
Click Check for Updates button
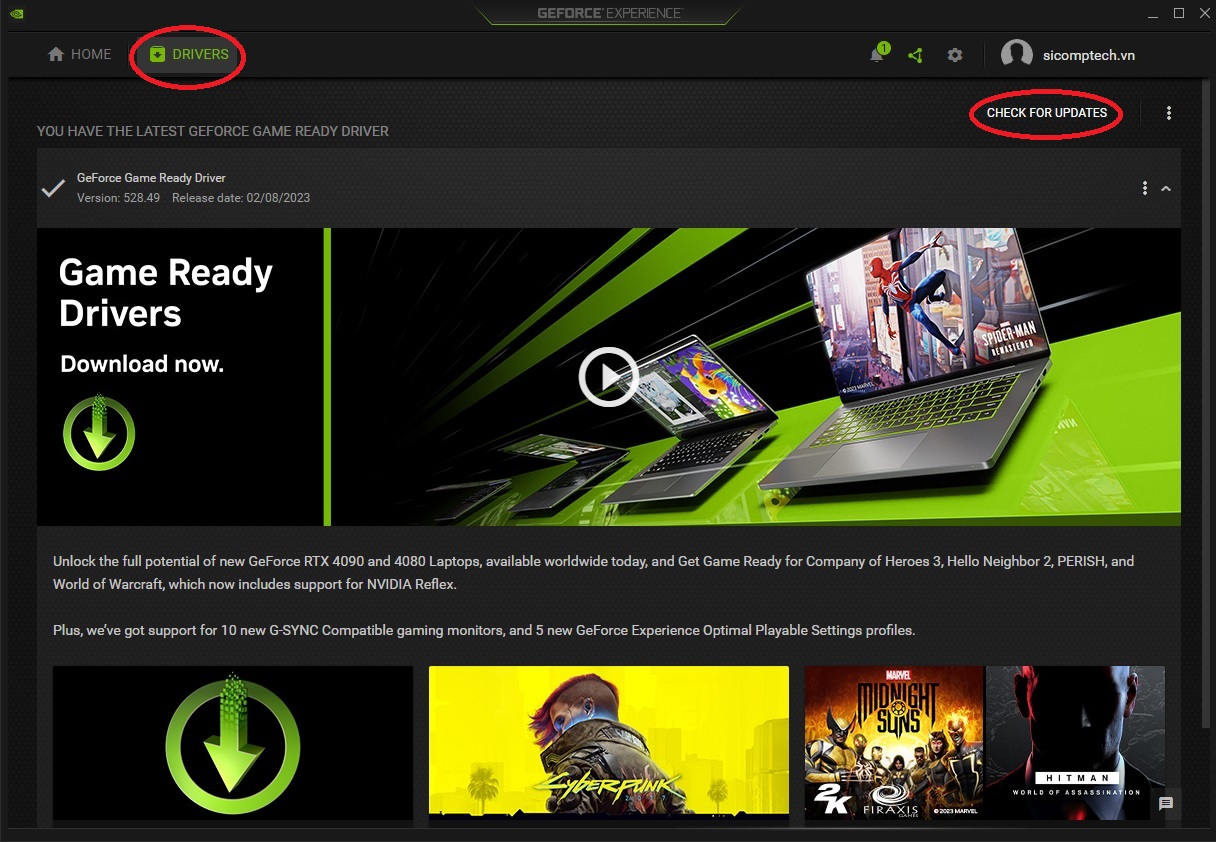coord(1046,113)
